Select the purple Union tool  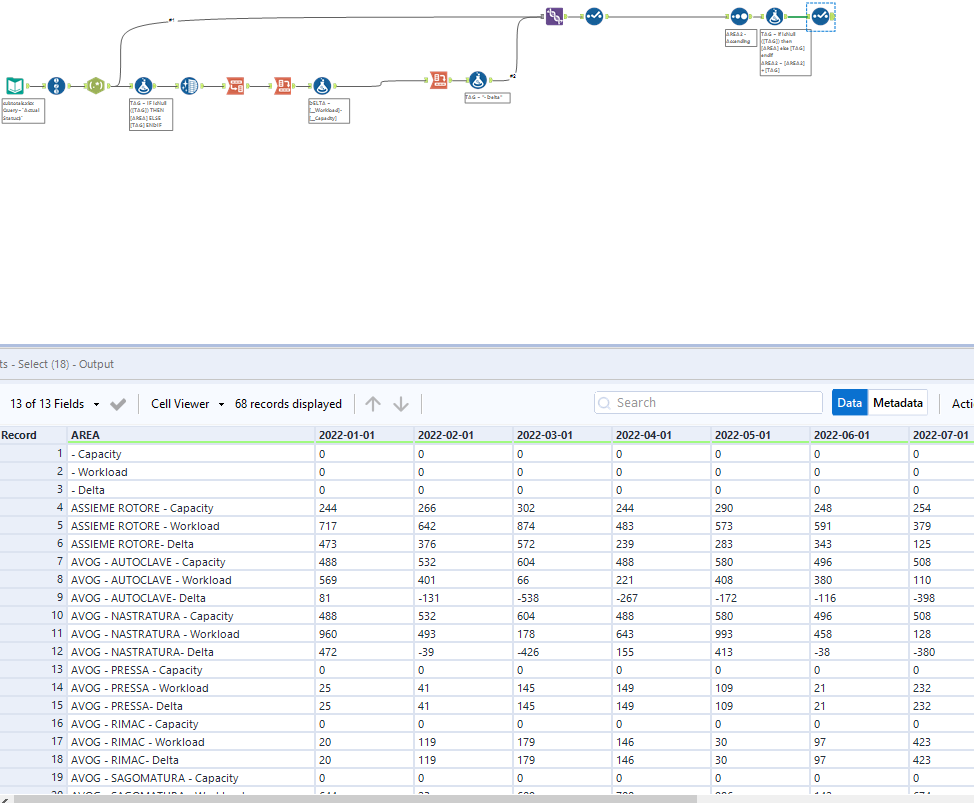coord(554,16)
